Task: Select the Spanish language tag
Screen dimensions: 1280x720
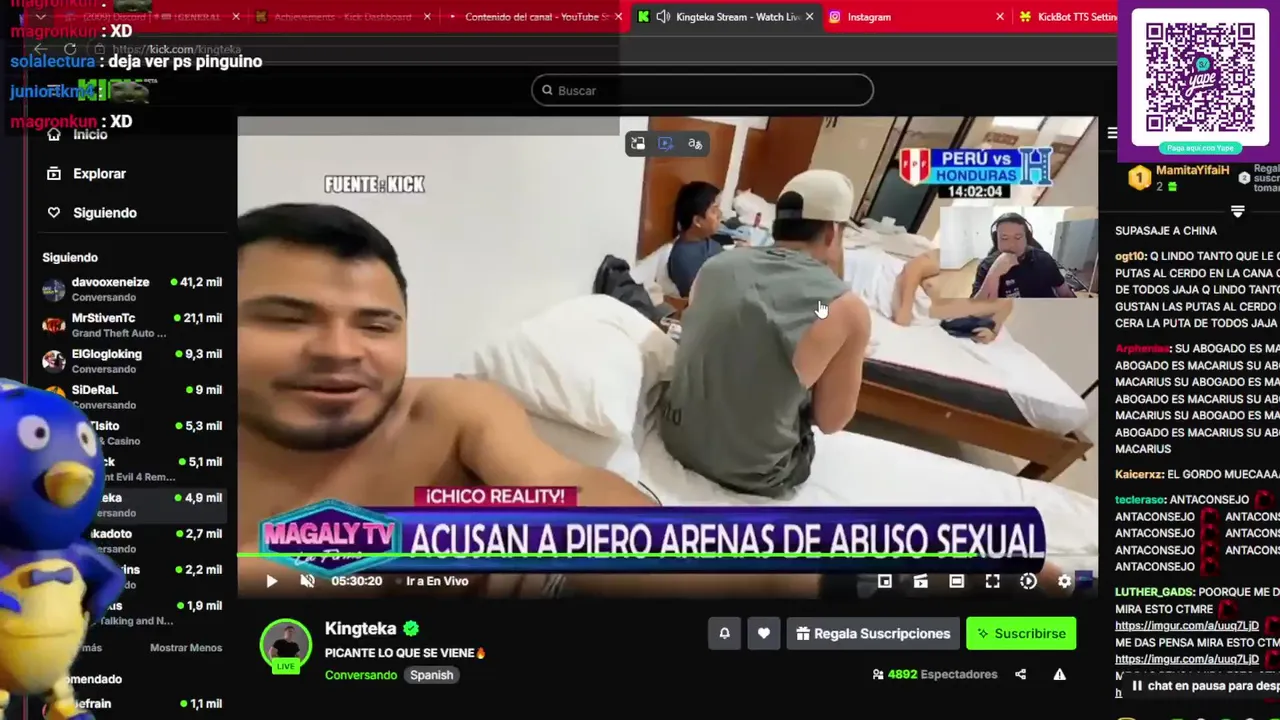Action: 432,675
